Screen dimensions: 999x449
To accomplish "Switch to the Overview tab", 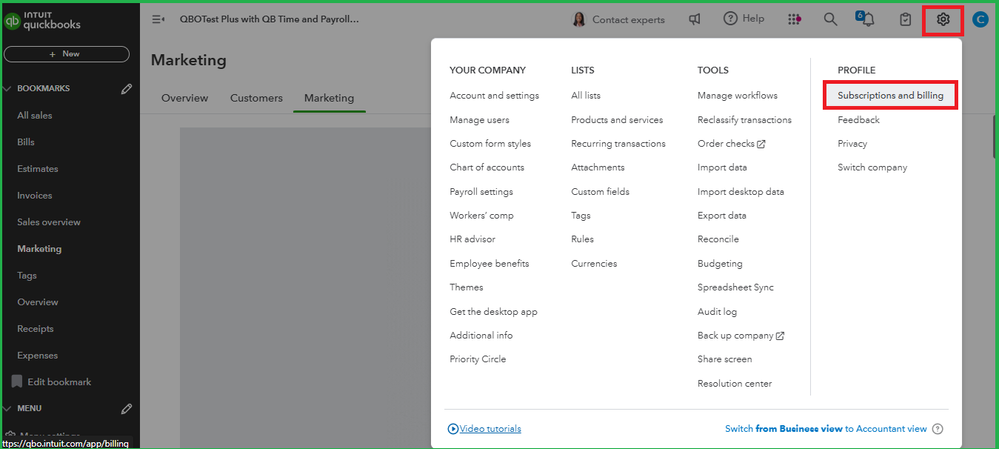I will [x=184, y=98].
